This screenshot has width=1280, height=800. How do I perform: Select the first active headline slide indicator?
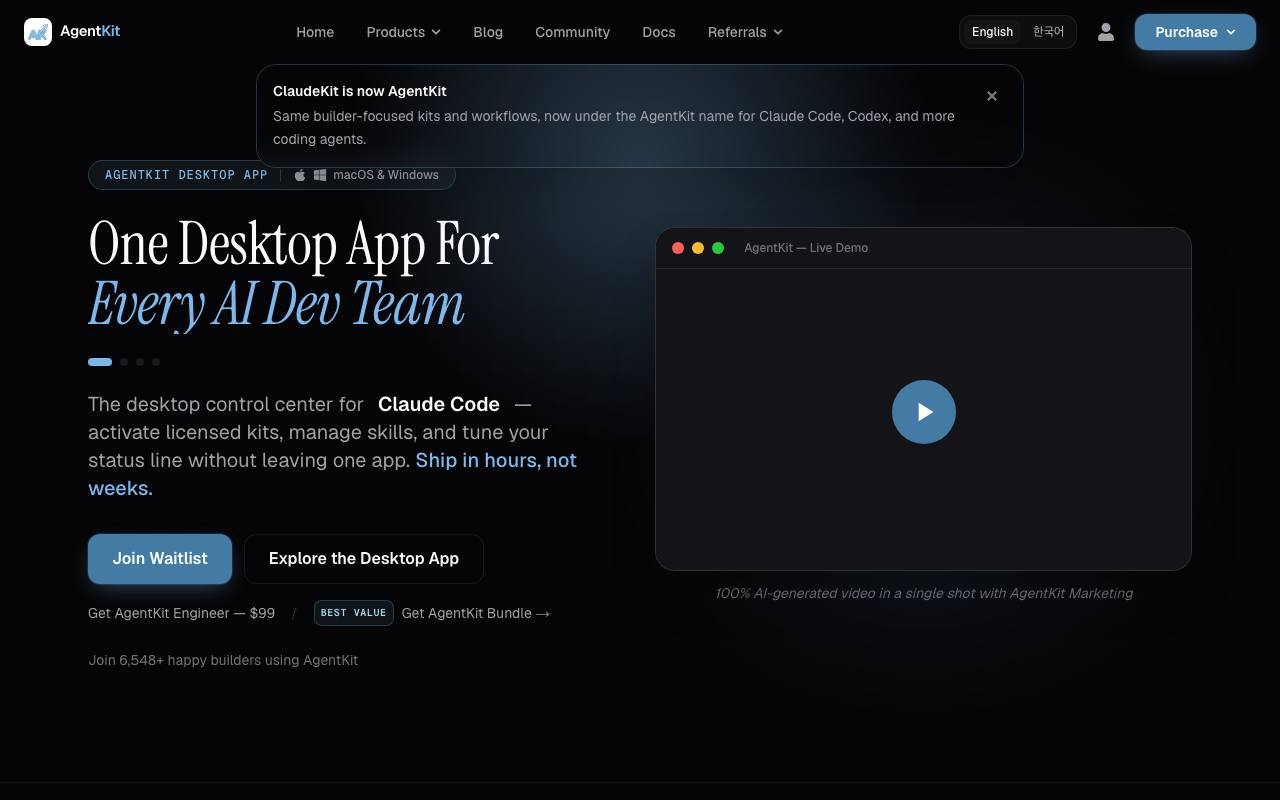pos(100,362)
